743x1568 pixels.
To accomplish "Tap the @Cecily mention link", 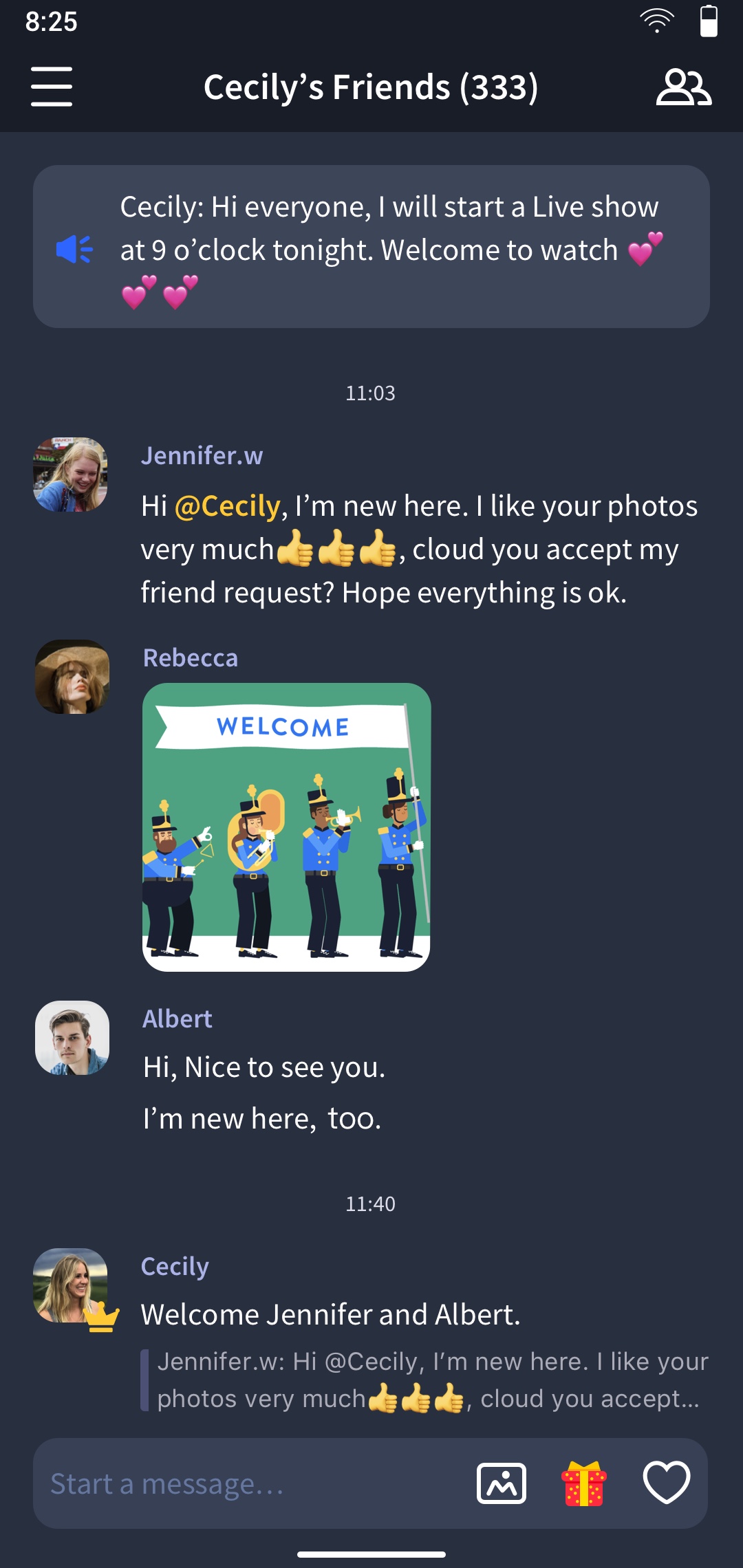I will coord(227,506).
